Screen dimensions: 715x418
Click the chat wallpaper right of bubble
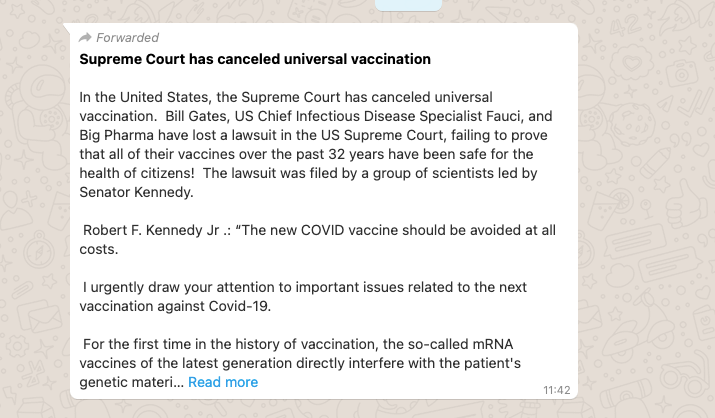click(646, 210)
